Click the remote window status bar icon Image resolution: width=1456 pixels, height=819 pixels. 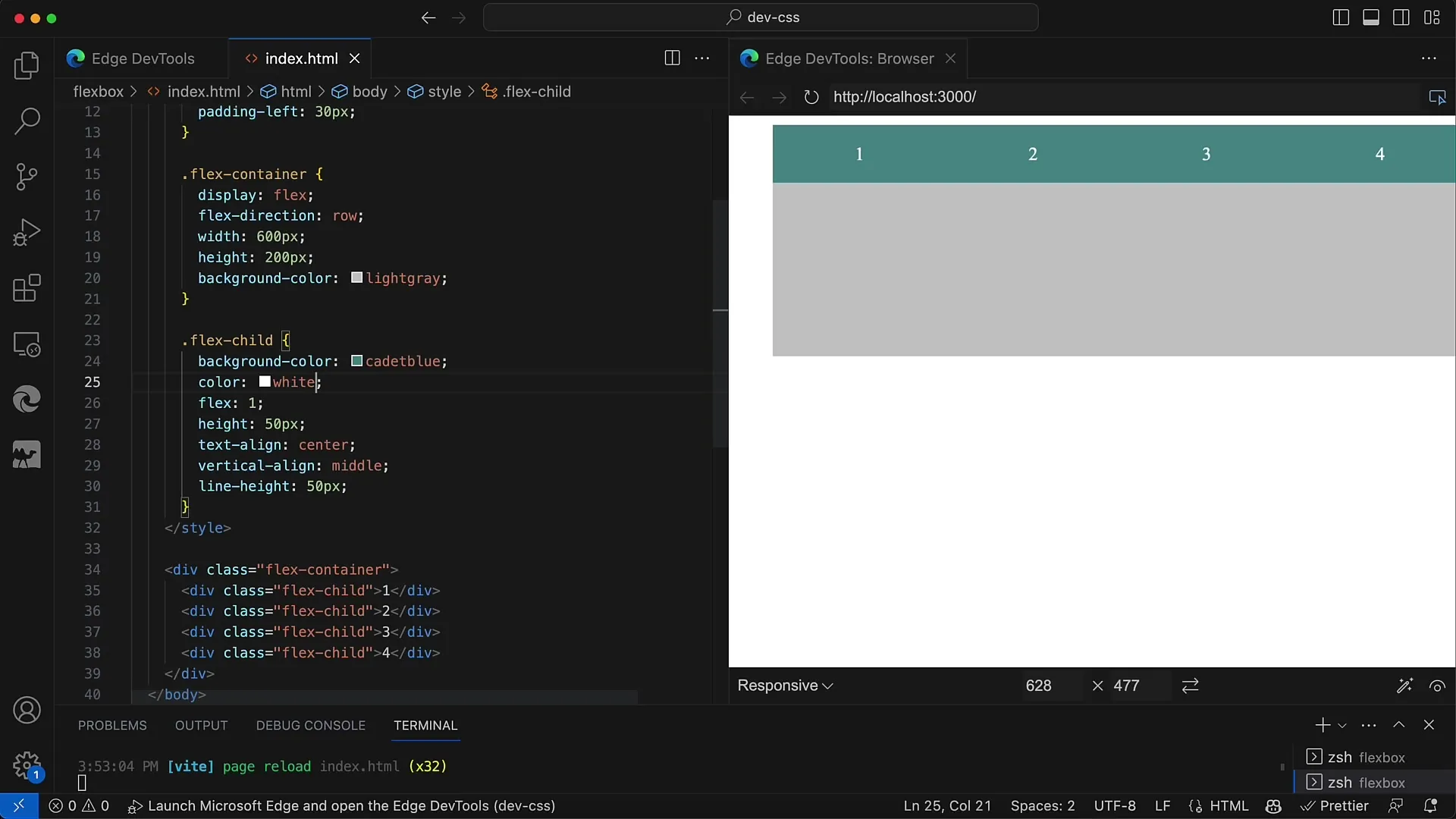tap(19, 806)
